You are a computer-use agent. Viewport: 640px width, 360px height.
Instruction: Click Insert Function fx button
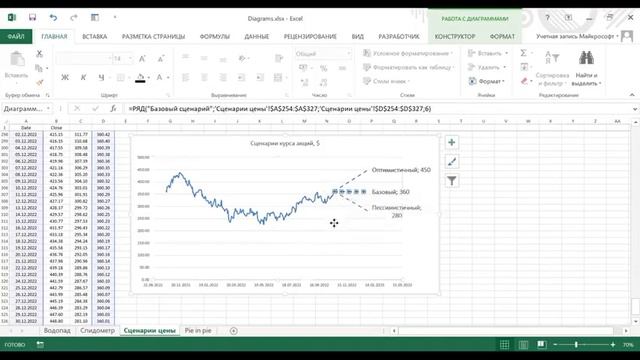pos(113,109)
